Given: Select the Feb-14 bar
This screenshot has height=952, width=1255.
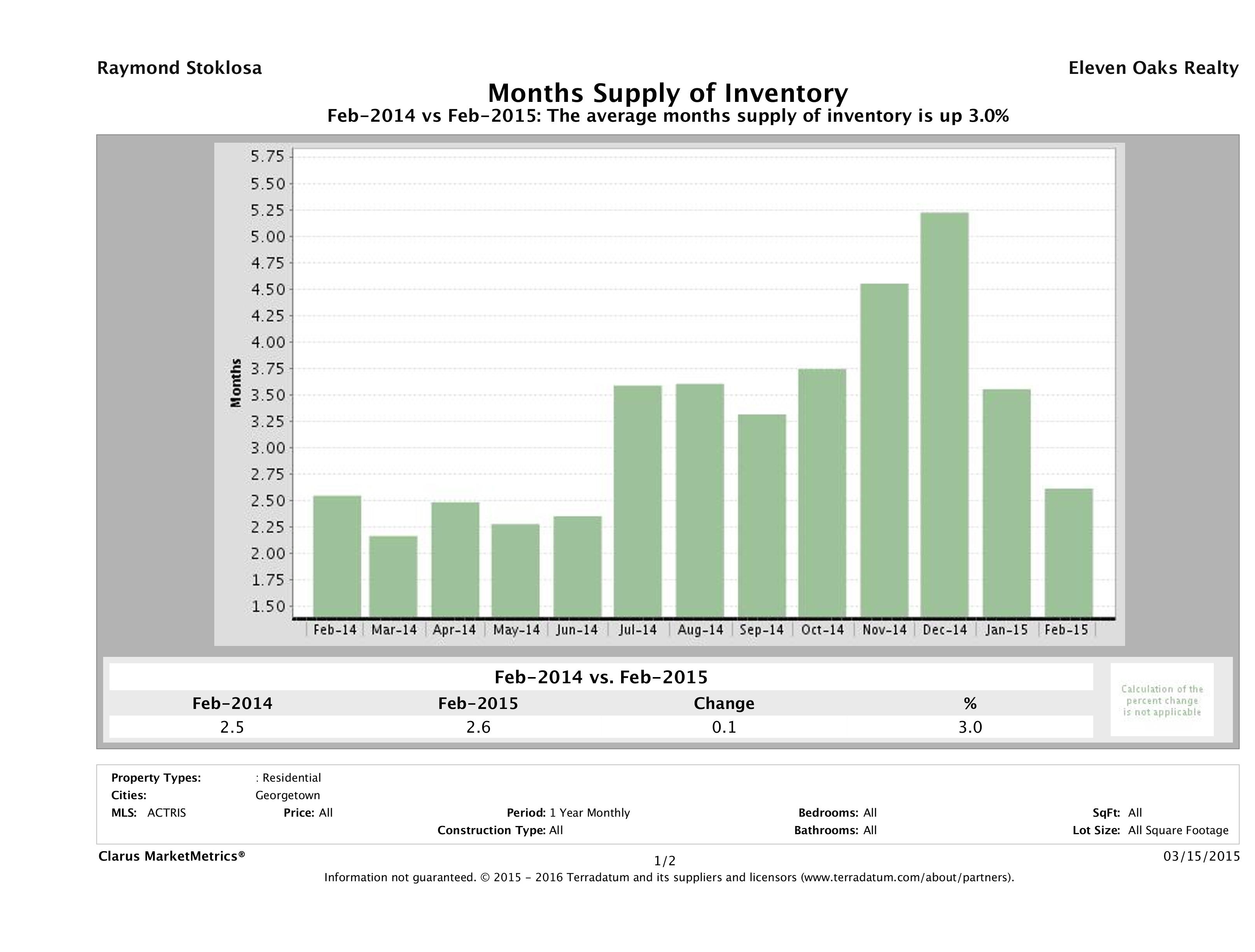Looking at the screenshot, I should (337, 556).
